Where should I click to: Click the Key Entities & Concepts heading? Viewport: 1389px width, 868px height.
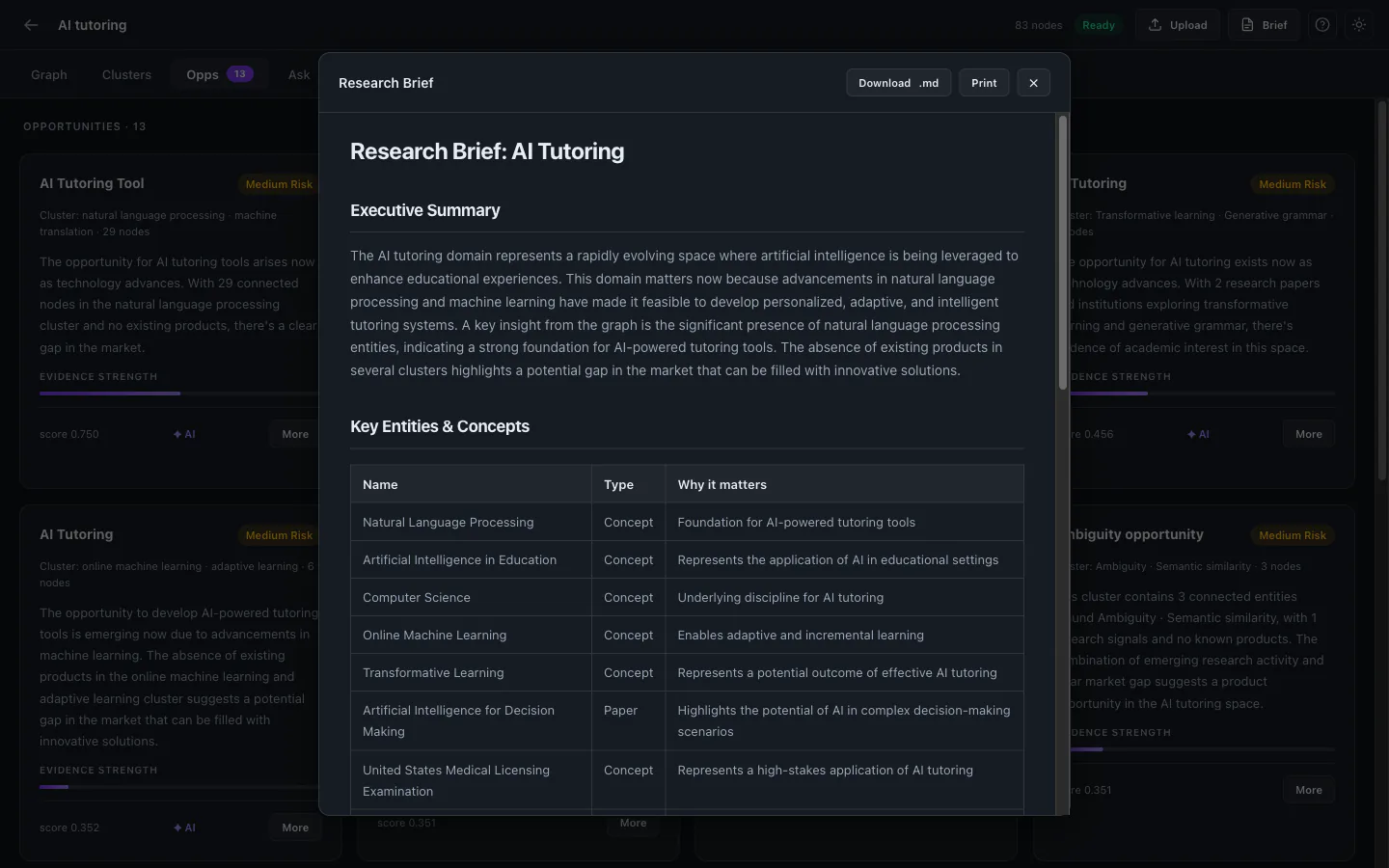coord(440,426)
